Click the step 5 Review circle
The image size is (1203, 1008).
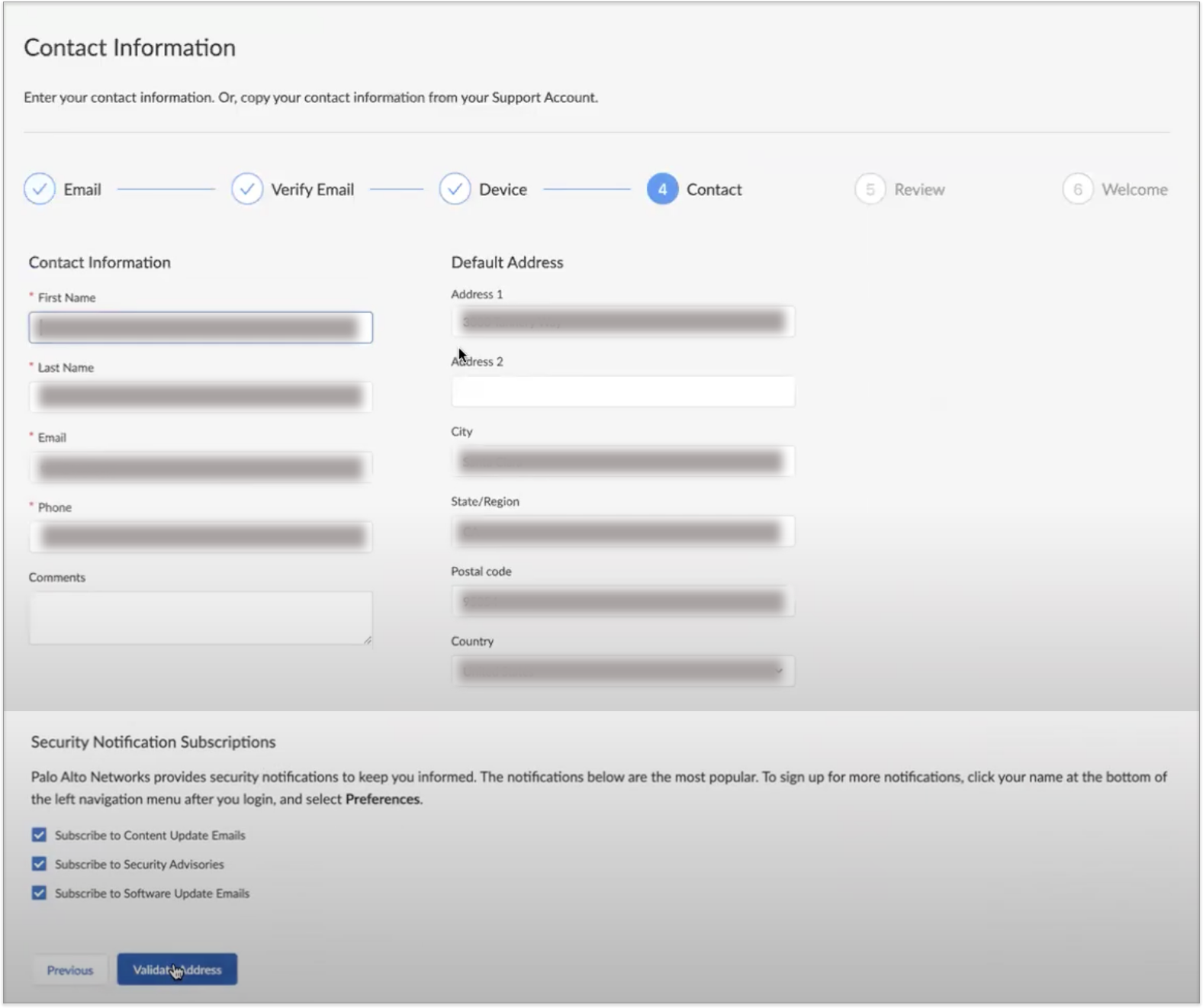[870, 189]
